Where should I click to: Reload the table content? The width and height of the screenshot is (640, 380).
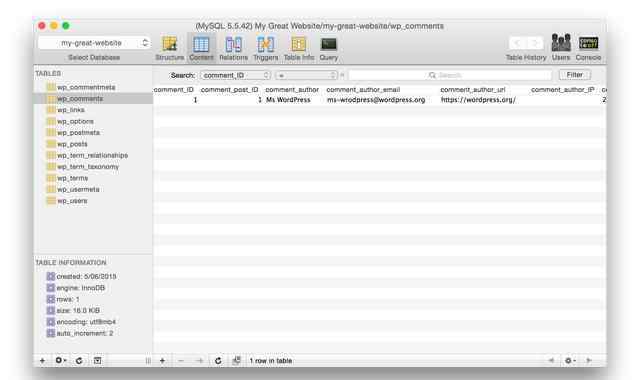point(218,361)
